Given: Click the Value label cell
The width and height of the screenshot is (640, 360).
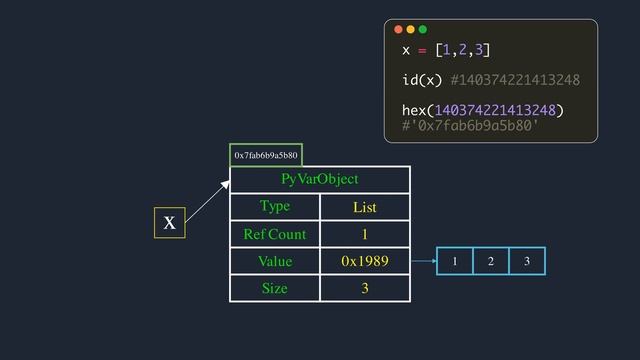Looking at the screenshot, I should (275, 261).
